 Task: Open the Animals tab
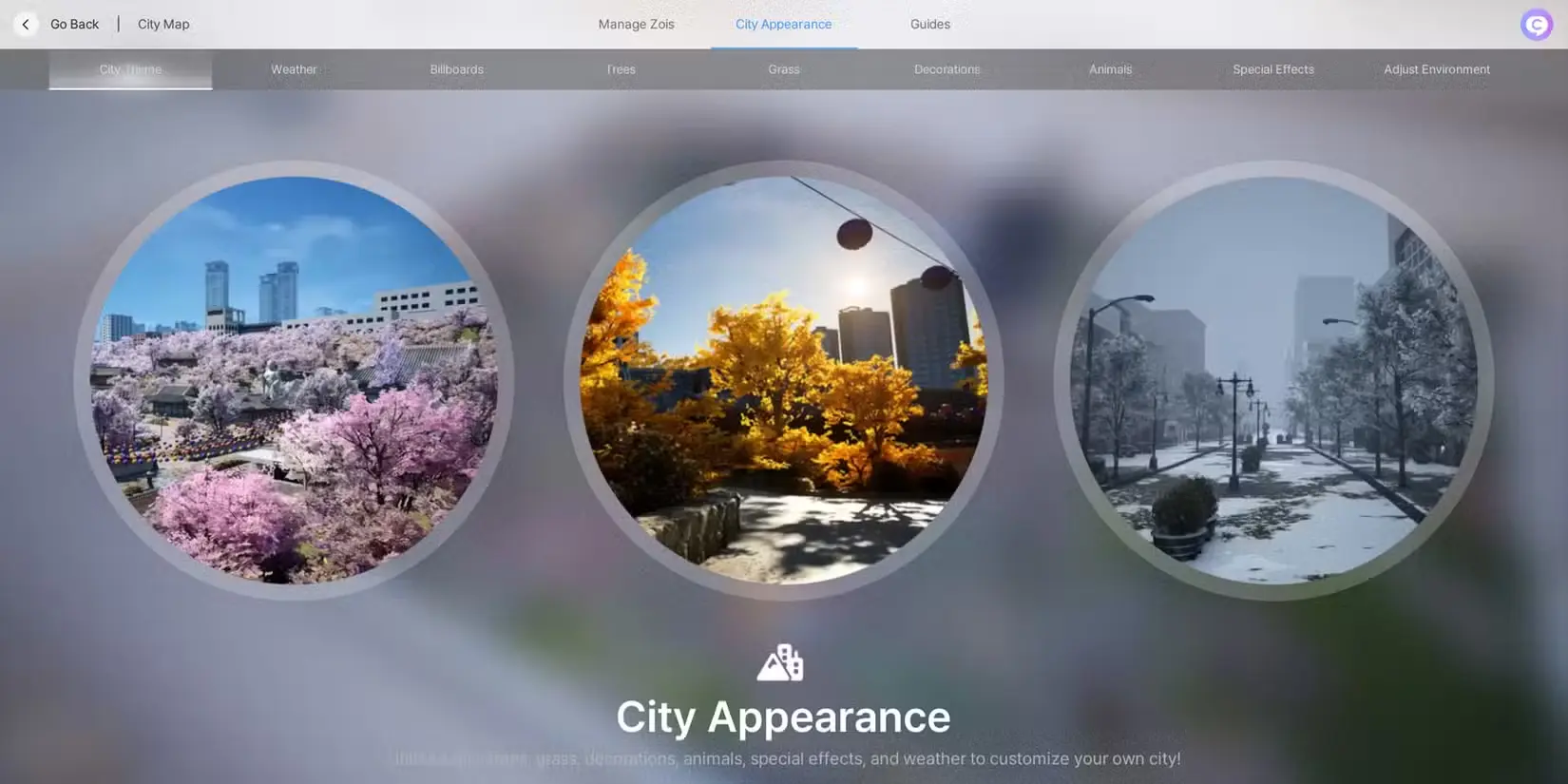click(1110, 69)
